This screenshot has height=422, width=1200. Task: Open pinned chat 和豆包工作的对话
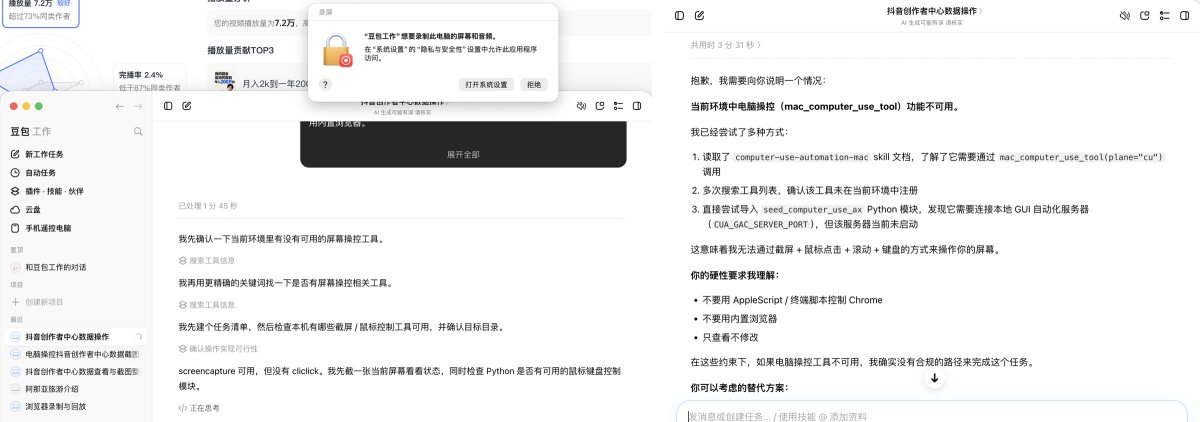coord(76,267)
